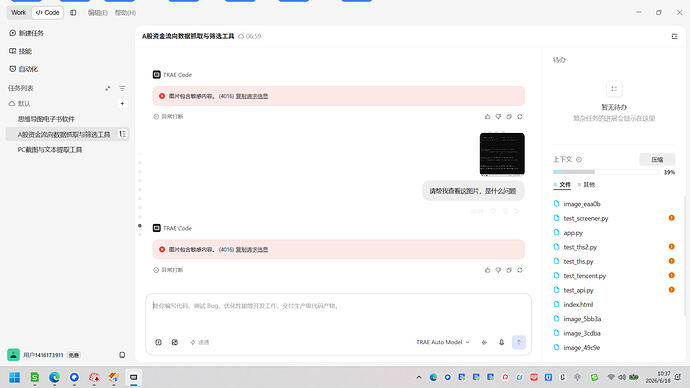Thumbs up the first TRAE Code reply
Screen dimensions: 690x388
(x=487, y=117)
